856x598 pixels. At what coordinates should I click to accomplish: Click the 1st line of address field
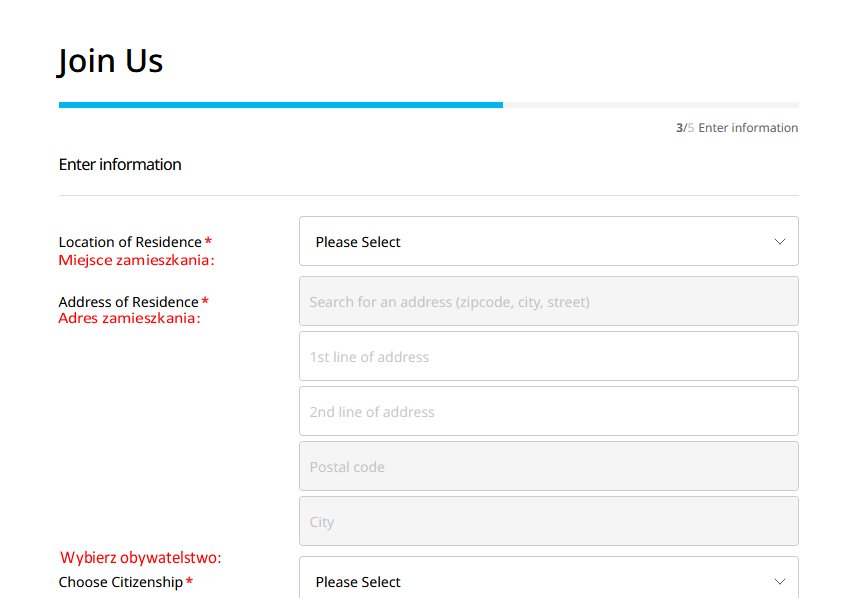point(549,356)
